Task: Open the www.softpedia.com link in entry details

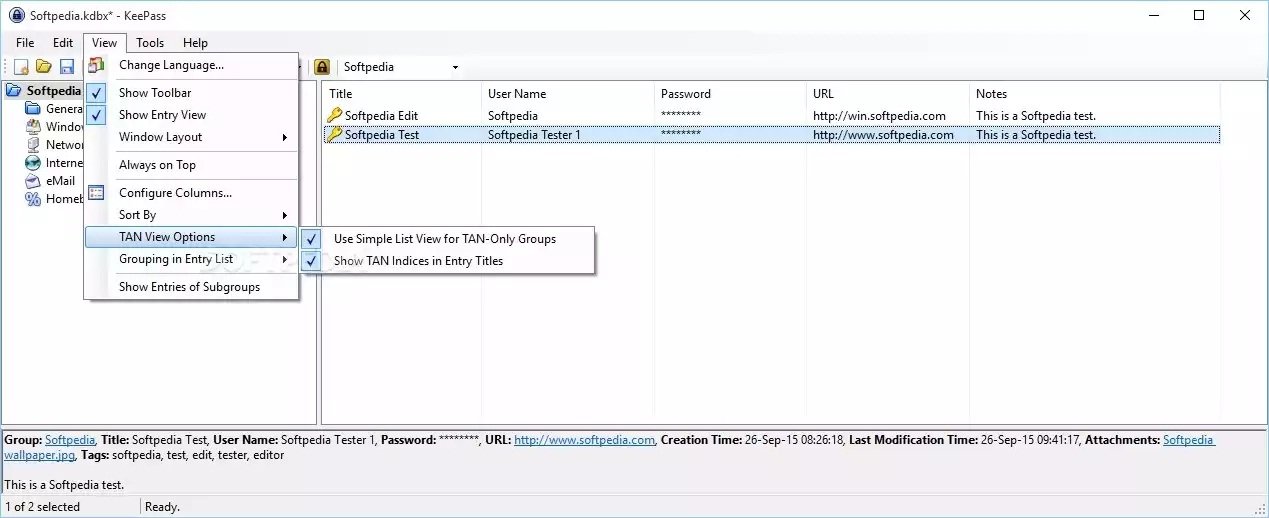Action: (584, 440)
